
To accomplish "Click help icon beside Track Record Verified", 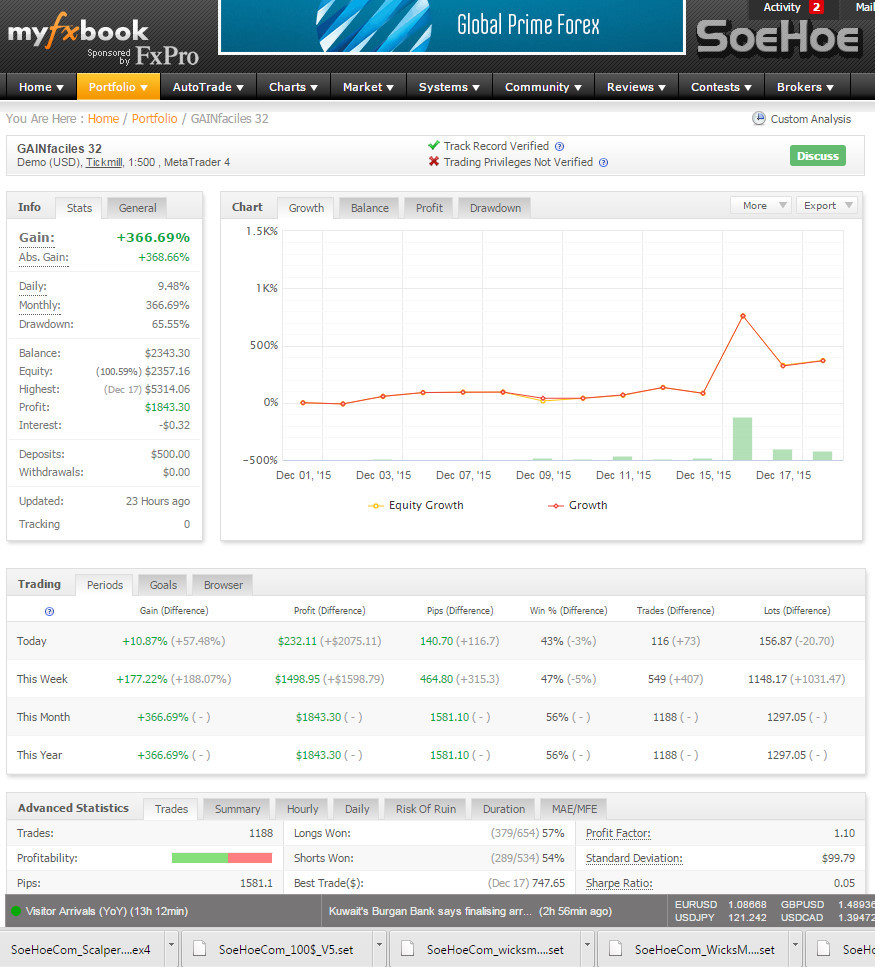I will click(x=559, y=146).
